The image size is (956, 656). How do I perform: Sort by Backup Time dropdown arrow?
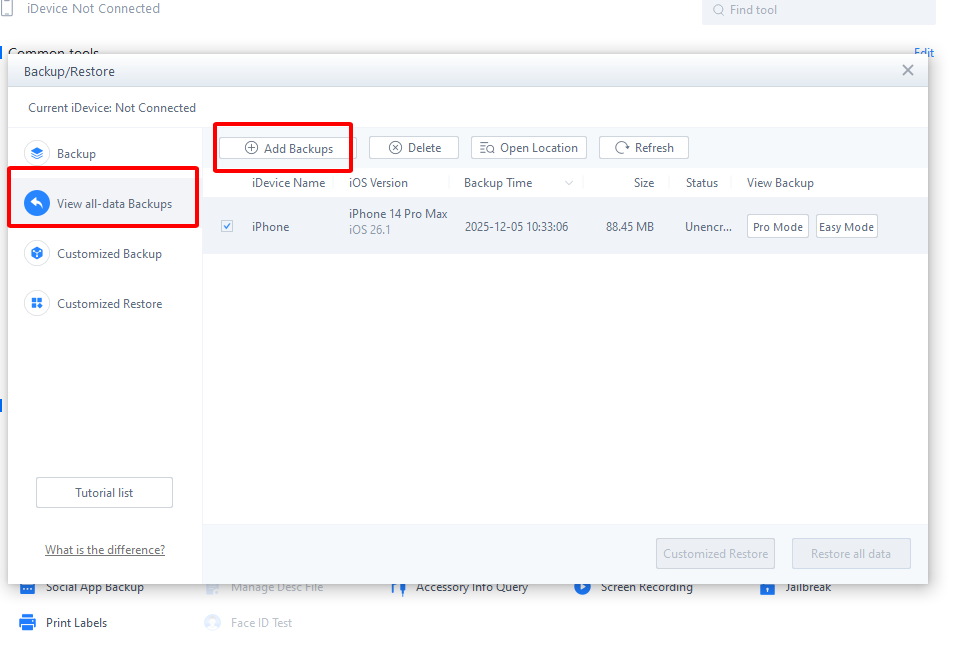[x=569, y=183]
